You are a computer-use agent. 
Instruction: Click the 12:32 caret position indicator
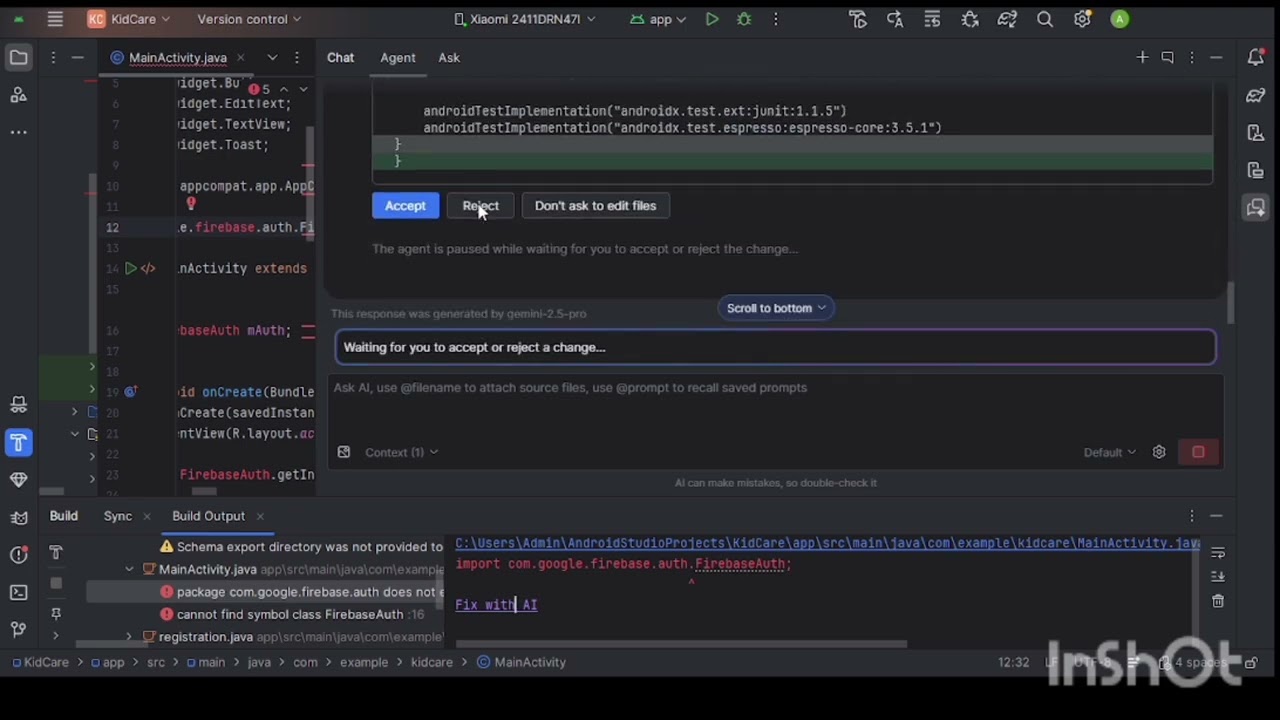[1013, 662]
